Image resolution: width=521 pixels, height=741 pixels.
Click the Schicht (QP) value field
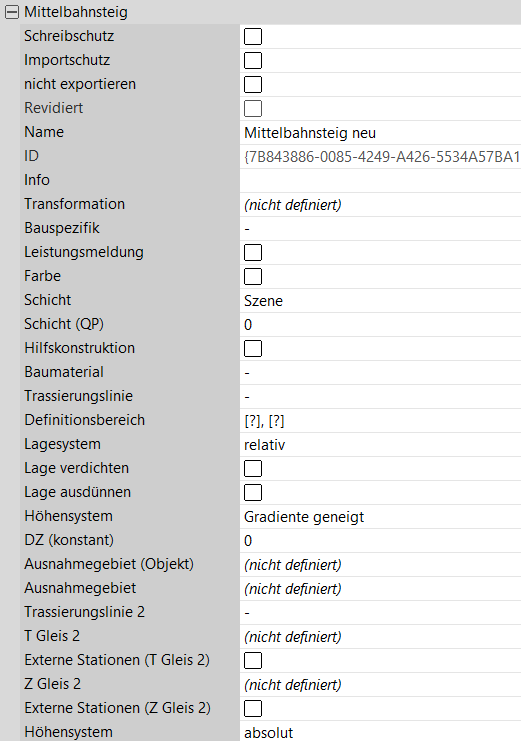[x=380, y=325]
